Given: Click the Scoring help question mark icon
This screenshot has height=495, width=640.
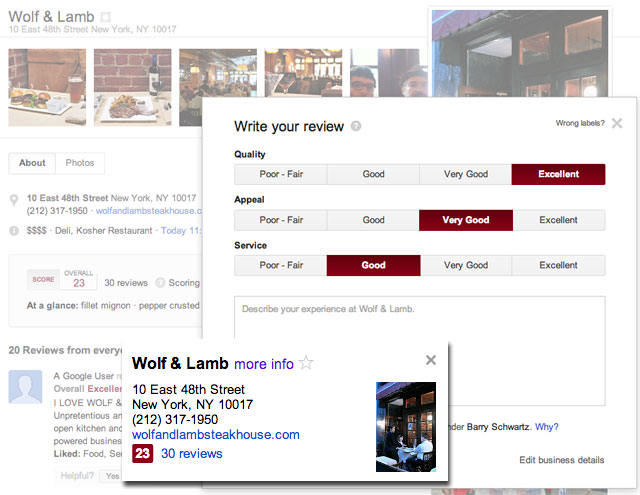Looking at the screenshot, I should coord(161,282).
